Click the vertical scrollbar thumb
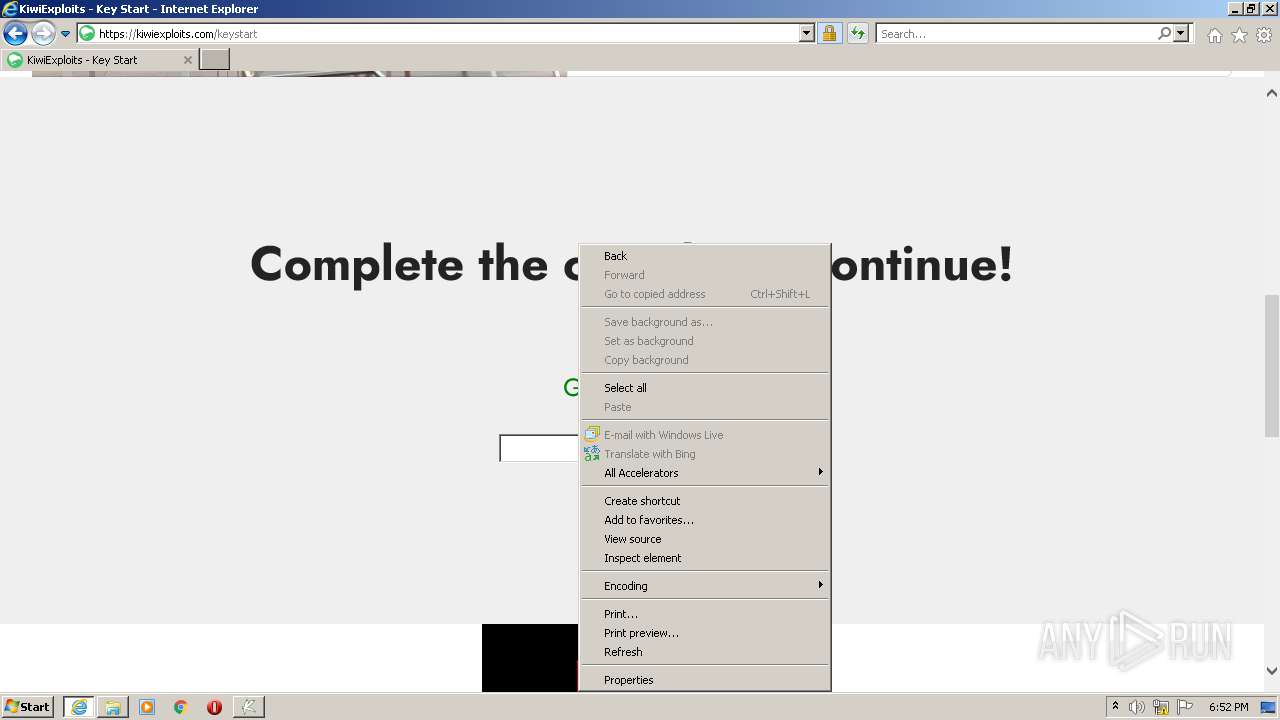 coord(1272,365)
